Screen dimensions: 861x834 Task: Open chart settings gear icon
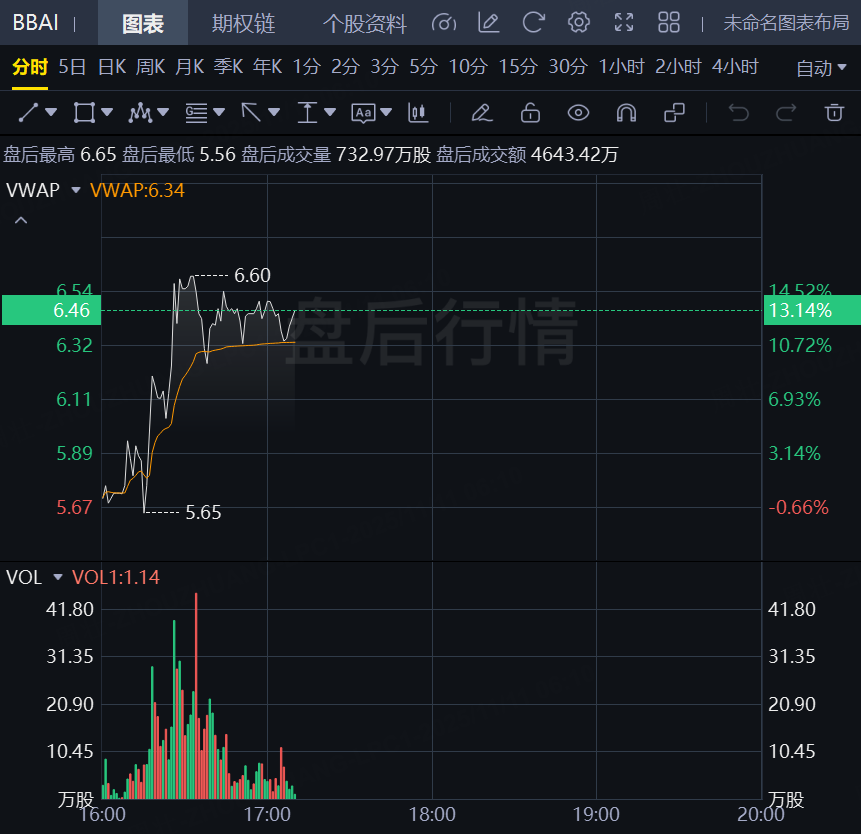[578, 23]
